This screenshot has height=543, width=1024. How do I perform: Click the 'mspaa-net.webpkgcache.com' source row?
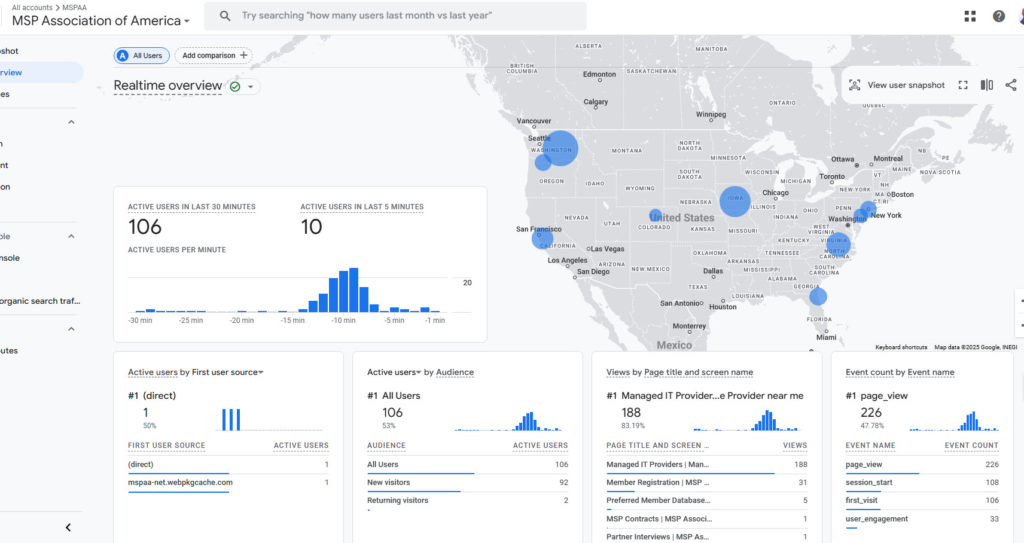point(228,483)
